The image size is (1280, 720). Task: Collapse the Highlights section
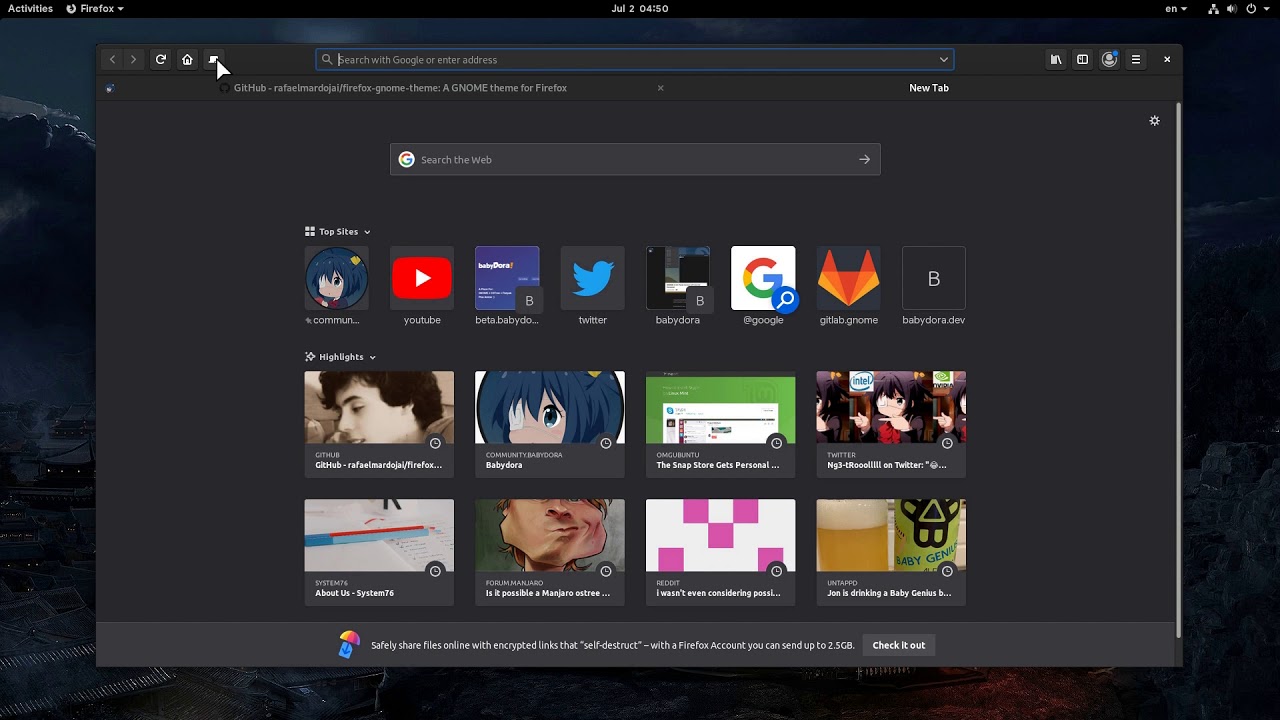tap(341, 357)
